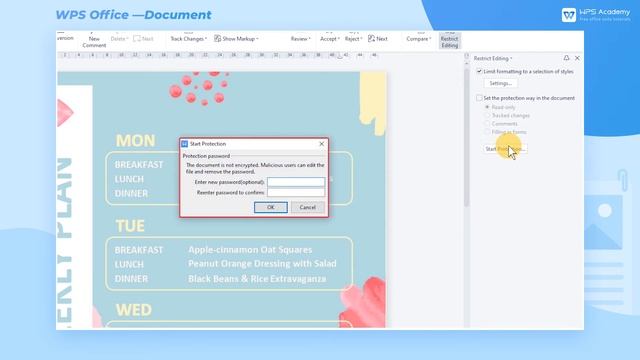Click Black Beans & Rice Extravaganza text
640x360 pixels.
(257, 279)
